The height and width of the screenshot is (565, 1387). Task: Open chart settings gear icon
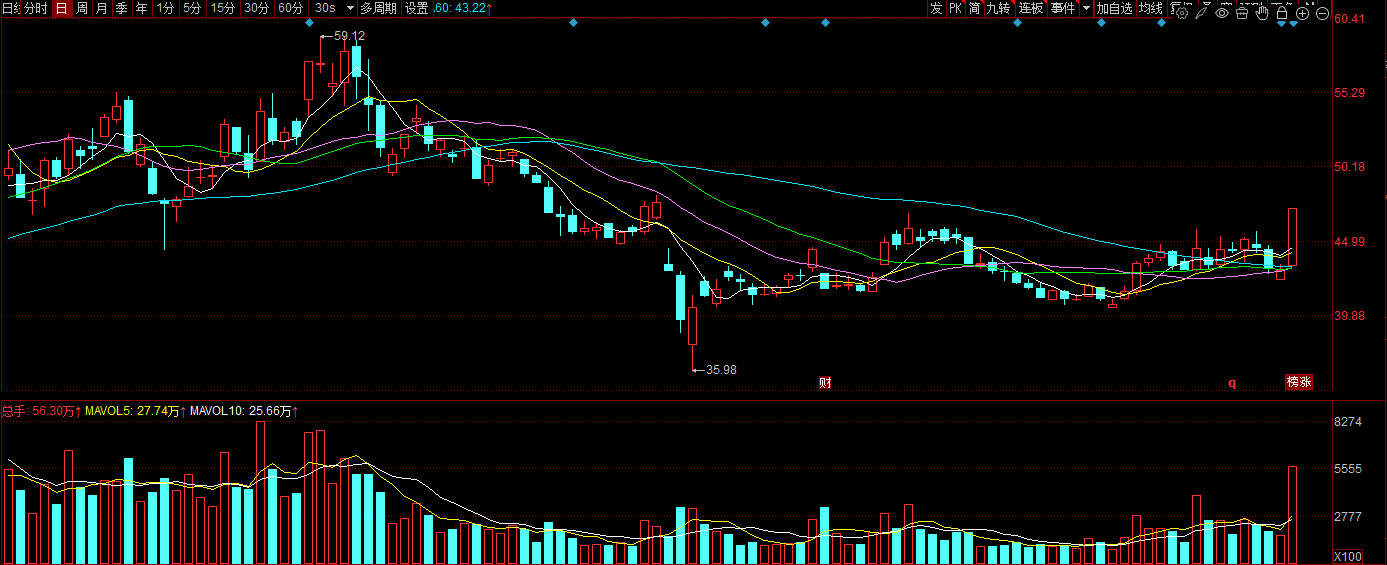[1182, 13]
